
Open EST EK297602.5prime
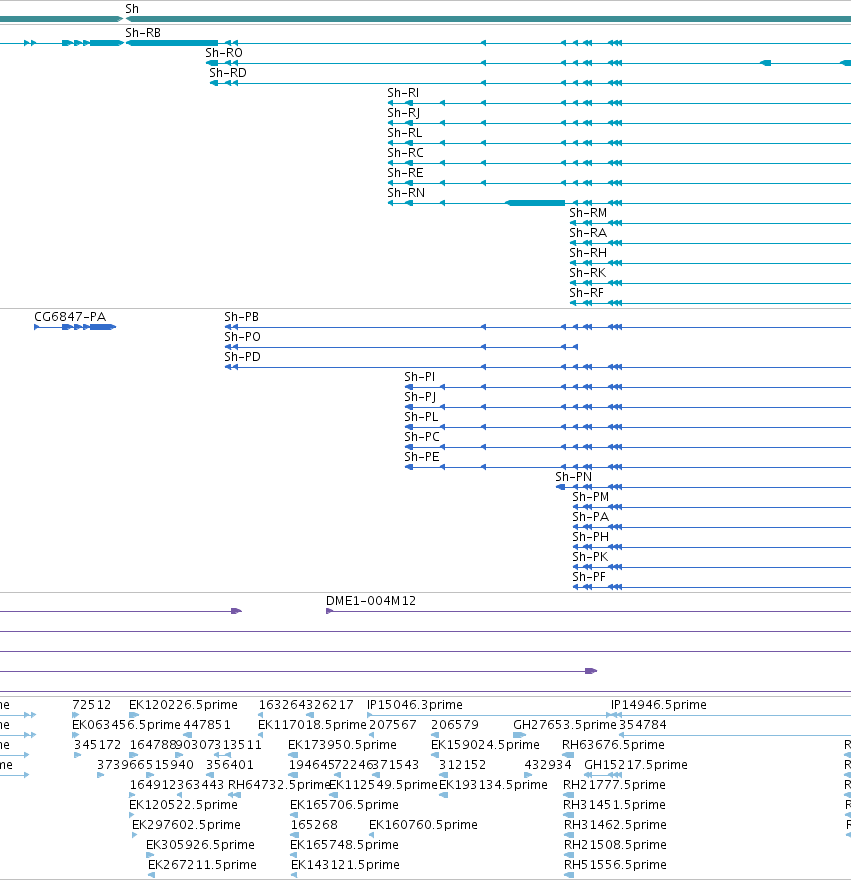(186, 825)
